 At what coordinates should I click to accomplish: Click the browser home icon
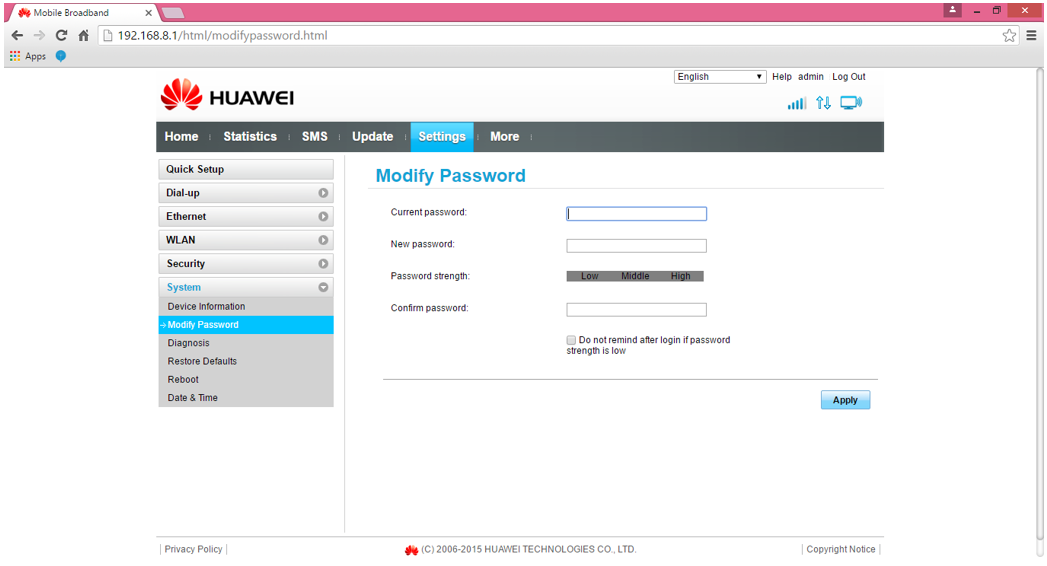[x=84, y=35]
